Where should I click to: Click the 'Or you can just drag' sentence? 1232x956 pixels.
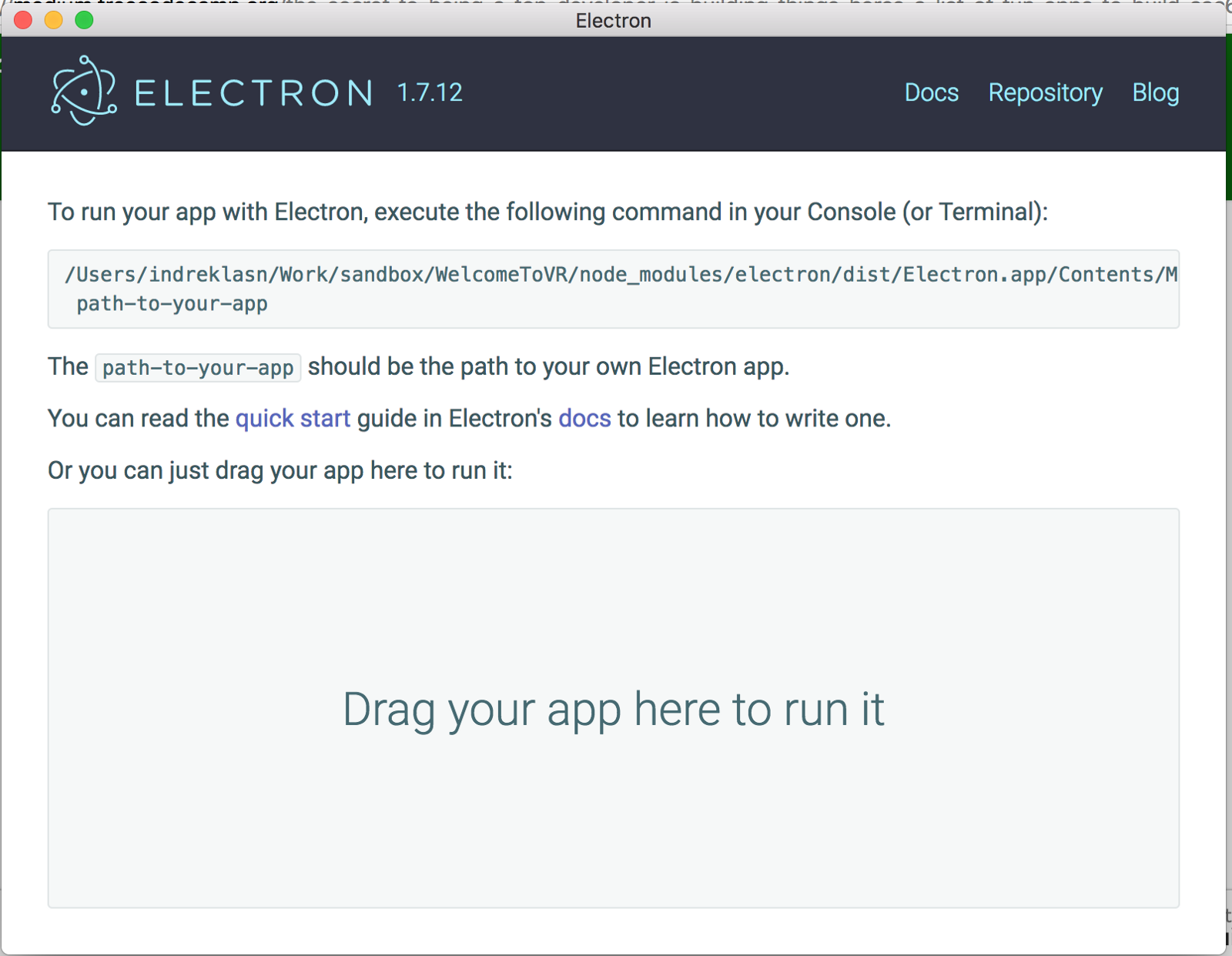[x=280, y=470]
